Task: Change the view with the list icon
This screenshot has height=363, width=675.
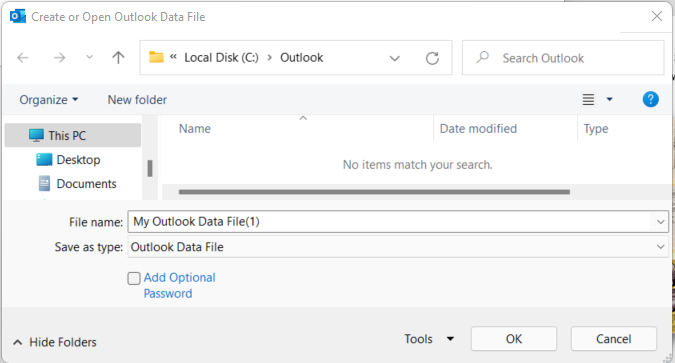Action: (x=588, y=99)
